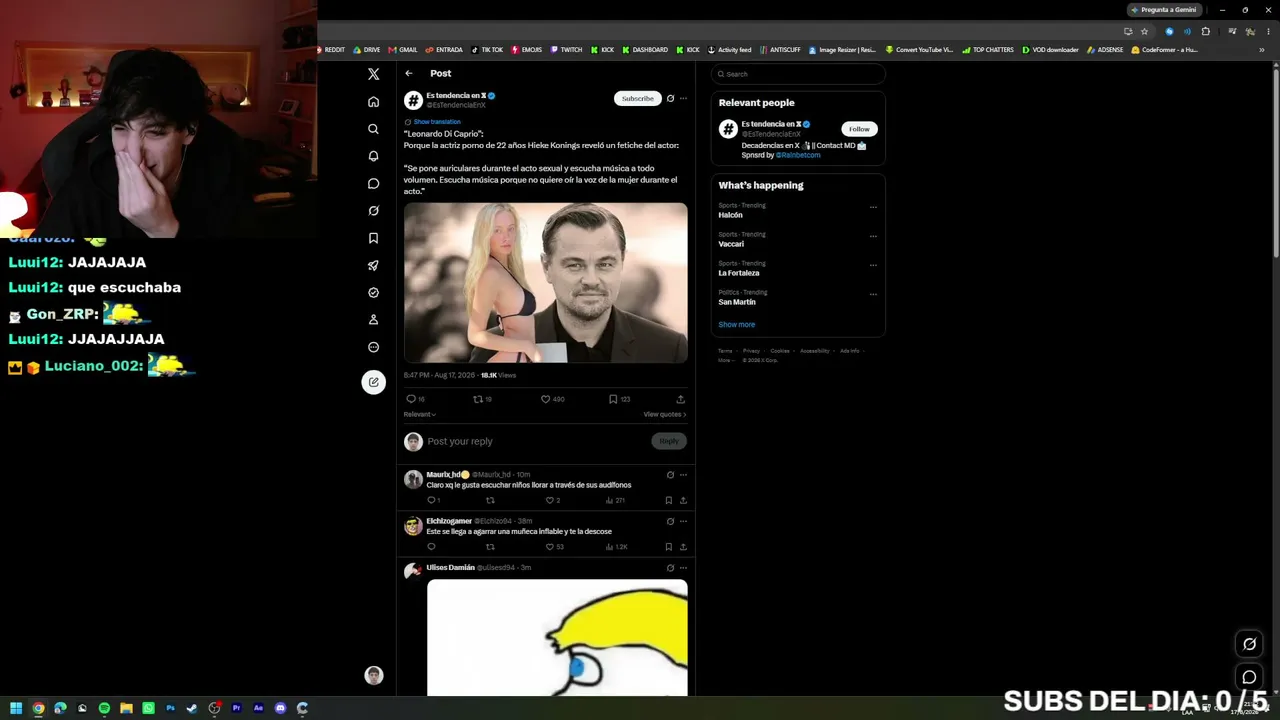Screen dimensions: 1280x720
Task: Open Grok floating button at bottom right
Action: point(1249,644)
